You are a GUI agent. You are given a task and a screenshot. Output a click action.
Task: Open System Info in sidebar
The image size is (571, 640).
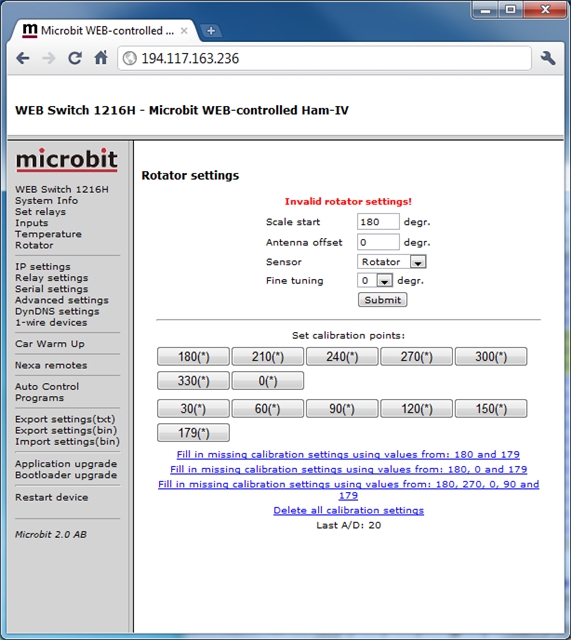[47, 200]
